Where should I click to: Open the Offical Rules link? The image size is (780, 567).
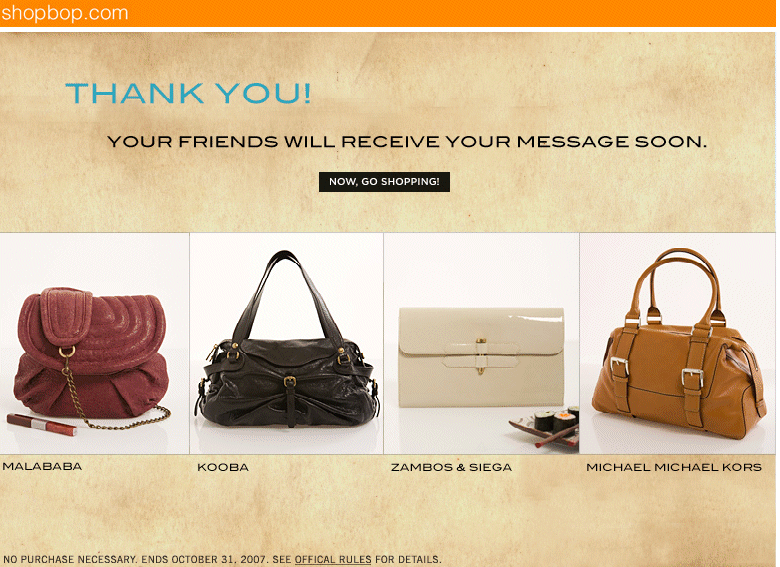pos(333,560)
